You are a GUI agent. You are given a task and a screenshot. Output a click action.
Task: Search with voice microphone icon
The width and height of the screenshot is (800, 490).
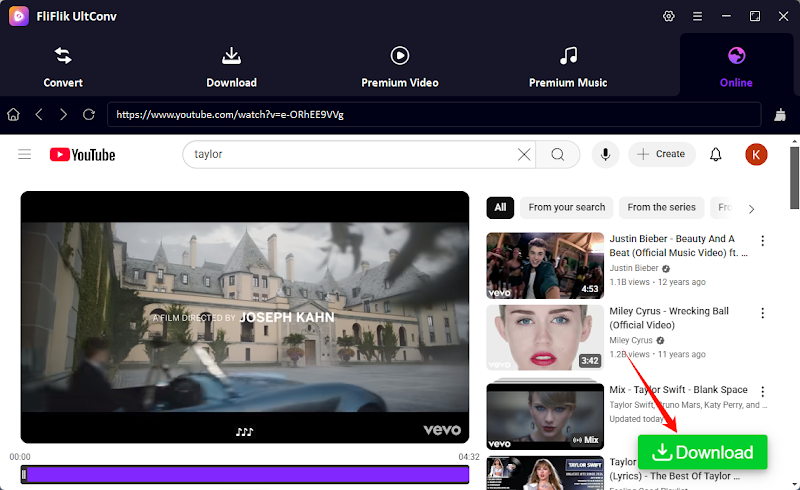point(605,154)
